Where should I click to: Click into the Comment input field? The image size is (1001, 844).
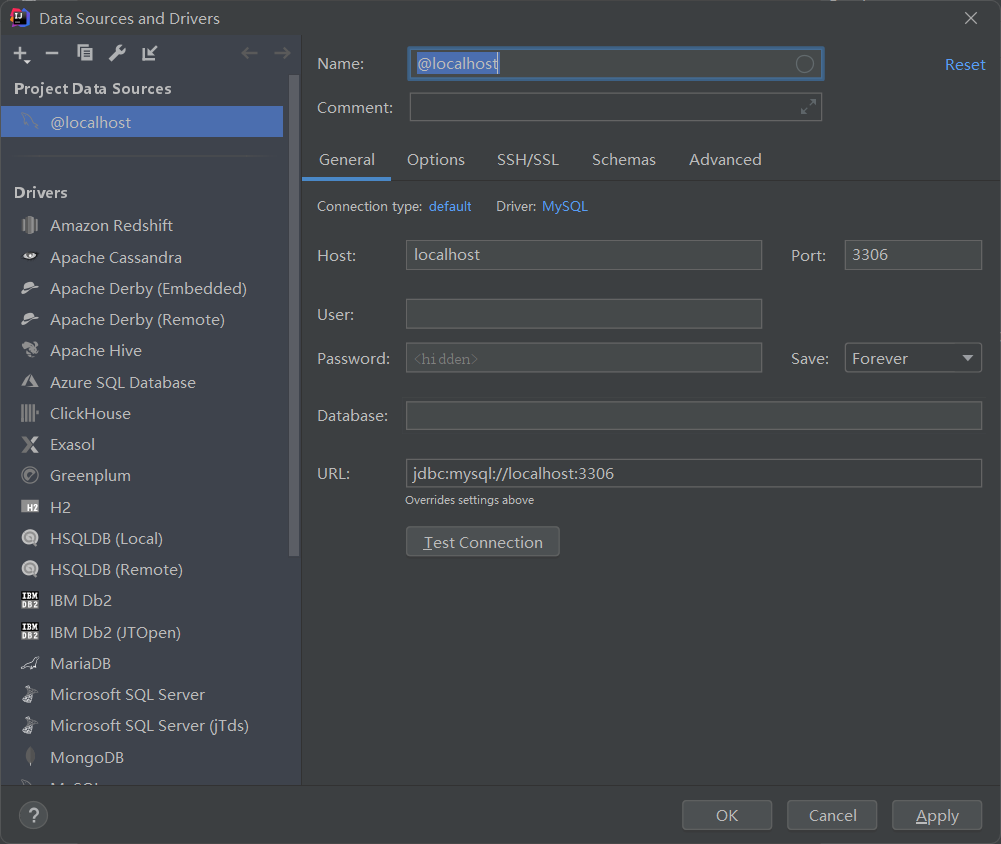tap(615, 107)
